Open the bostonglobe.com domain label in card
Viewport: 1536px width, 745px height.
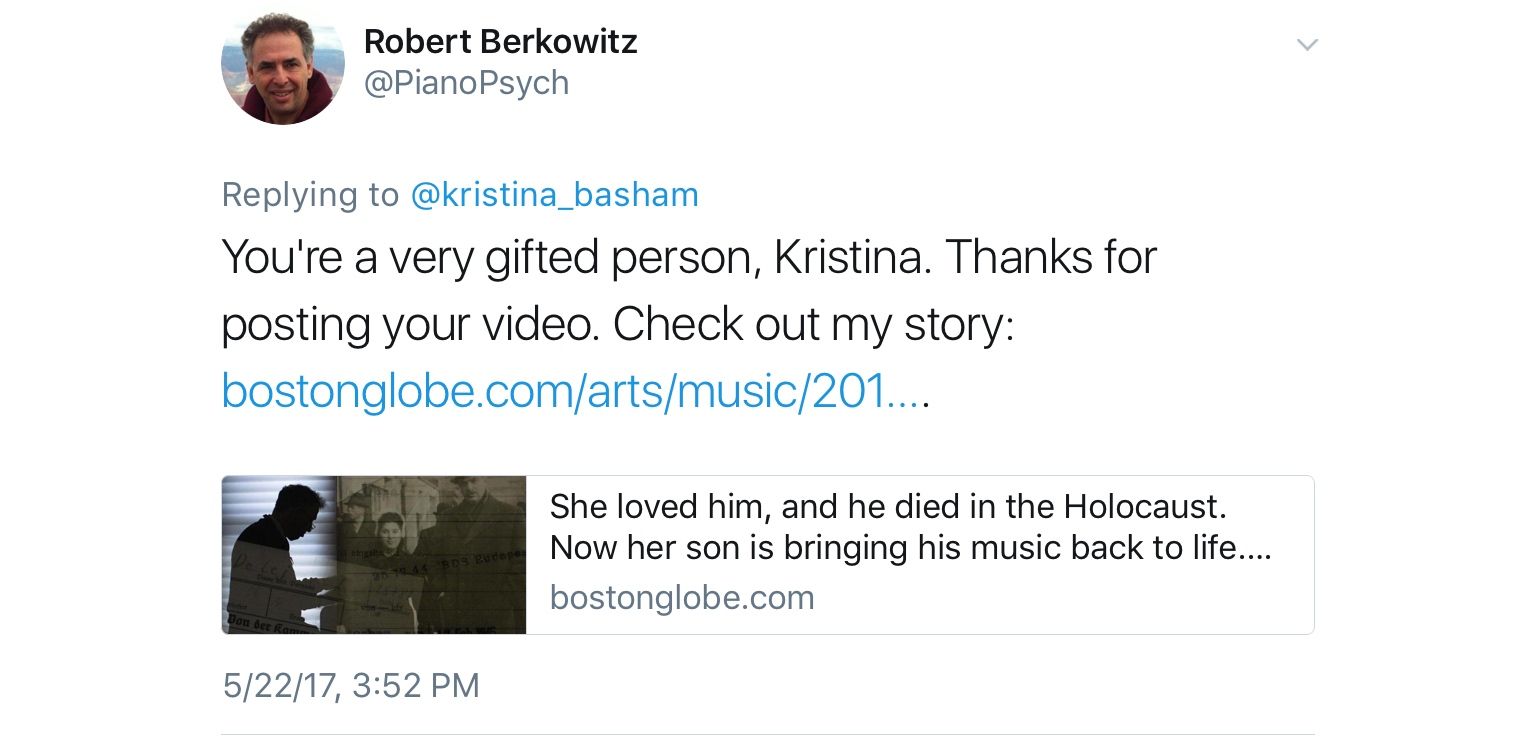pos(682,598)
